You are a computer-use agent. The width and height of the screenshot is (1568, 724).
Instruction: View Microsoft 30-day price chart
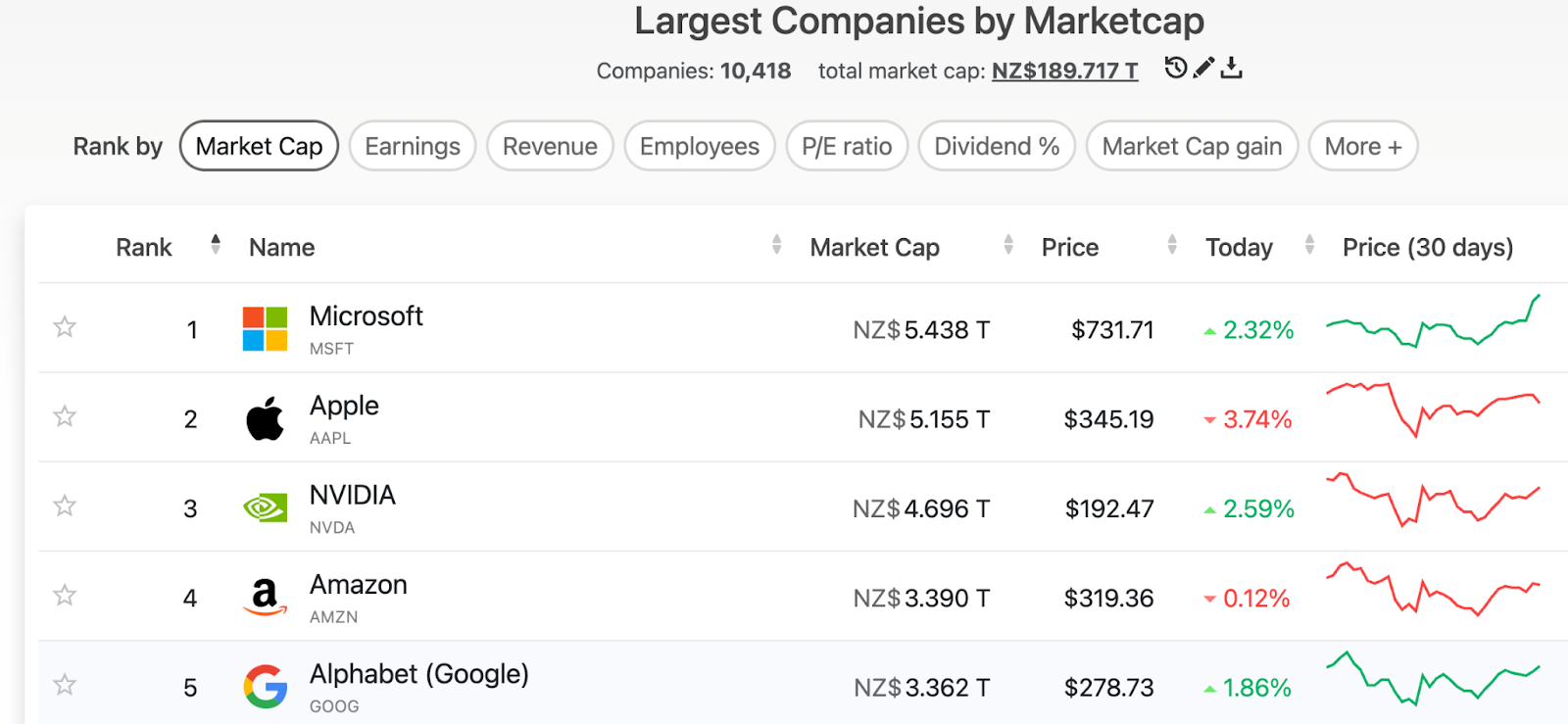coord(1433,321)
